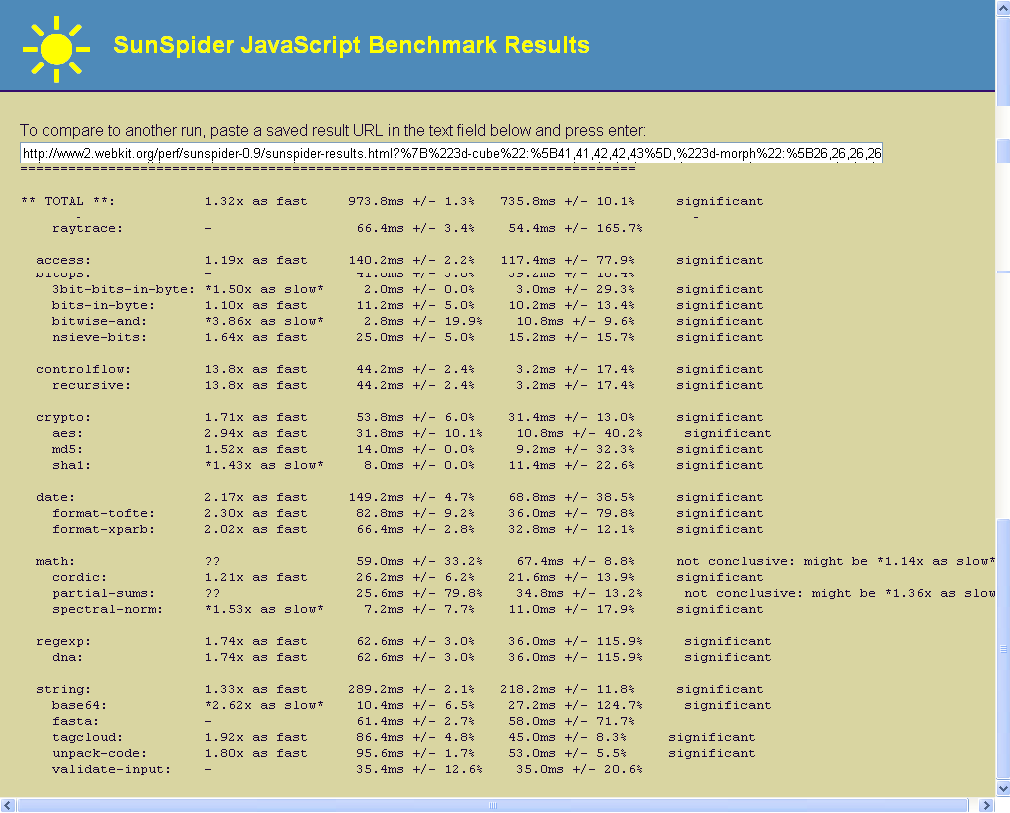Viewport: 1010px width, 813px height.
Task: Click the 'bitwise-and:' row label
Action: click(99, 322)
